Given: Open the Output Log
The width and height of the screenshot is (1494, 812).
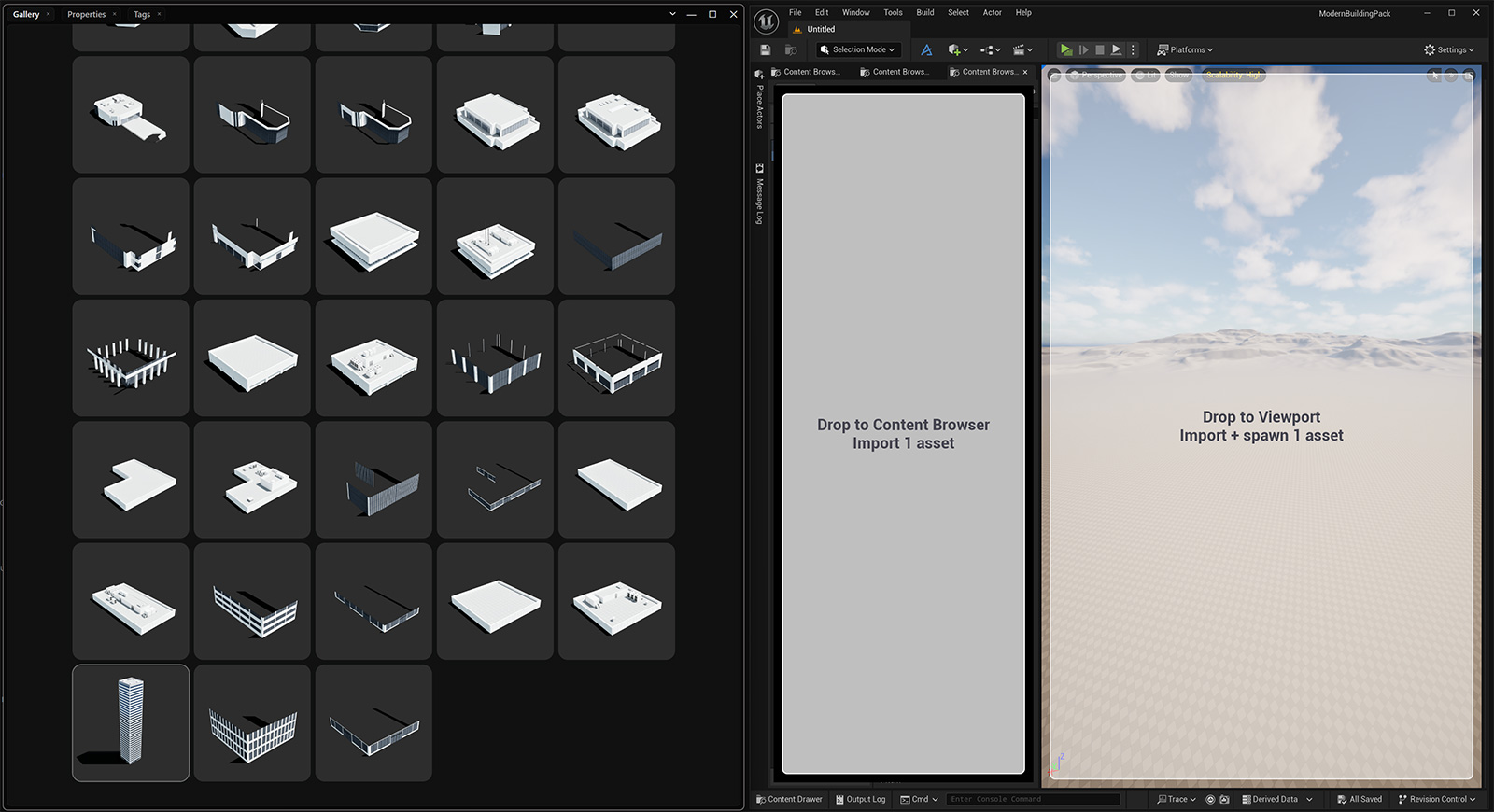Looking at the screenshot, I should click(x=860, y=799).
